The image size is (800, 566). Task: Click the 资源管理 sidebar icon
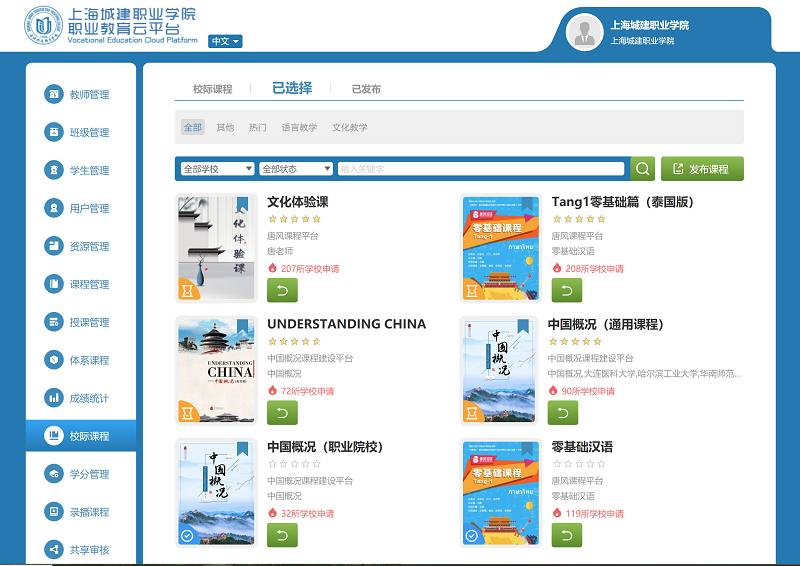54,246
